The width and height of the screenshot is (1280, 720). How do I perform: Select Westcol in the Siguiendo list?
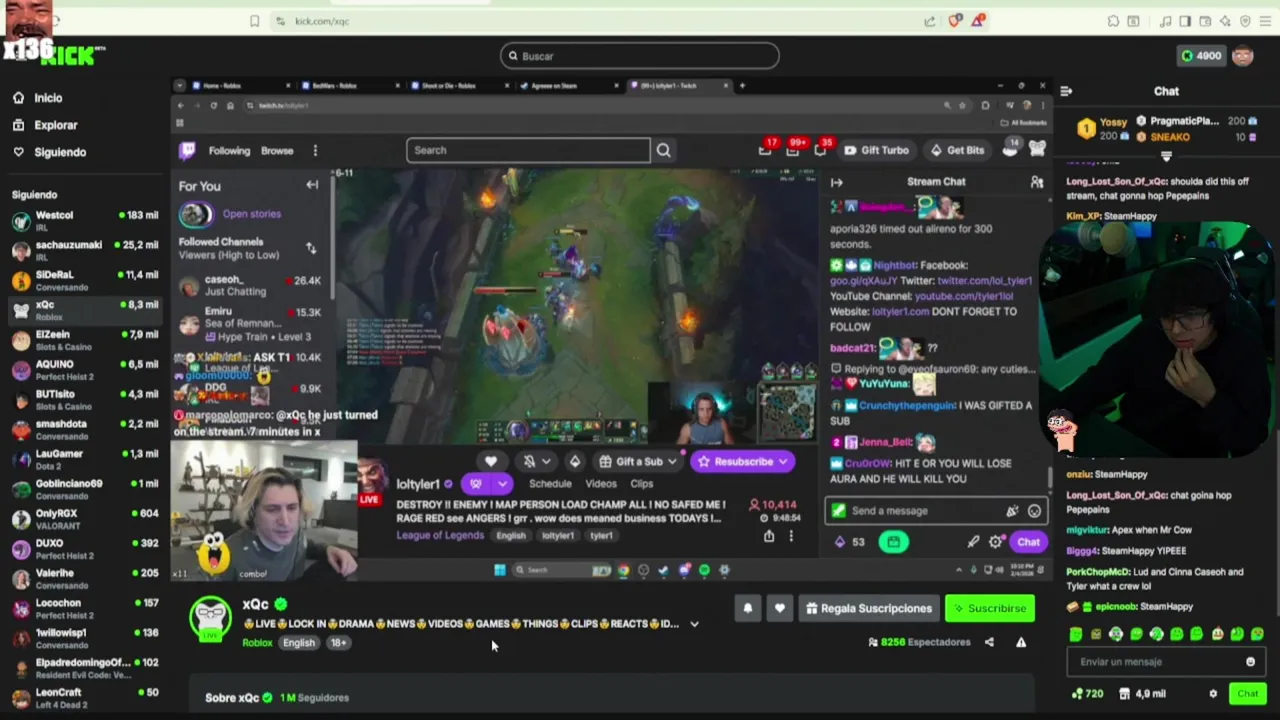pos(85,220)
